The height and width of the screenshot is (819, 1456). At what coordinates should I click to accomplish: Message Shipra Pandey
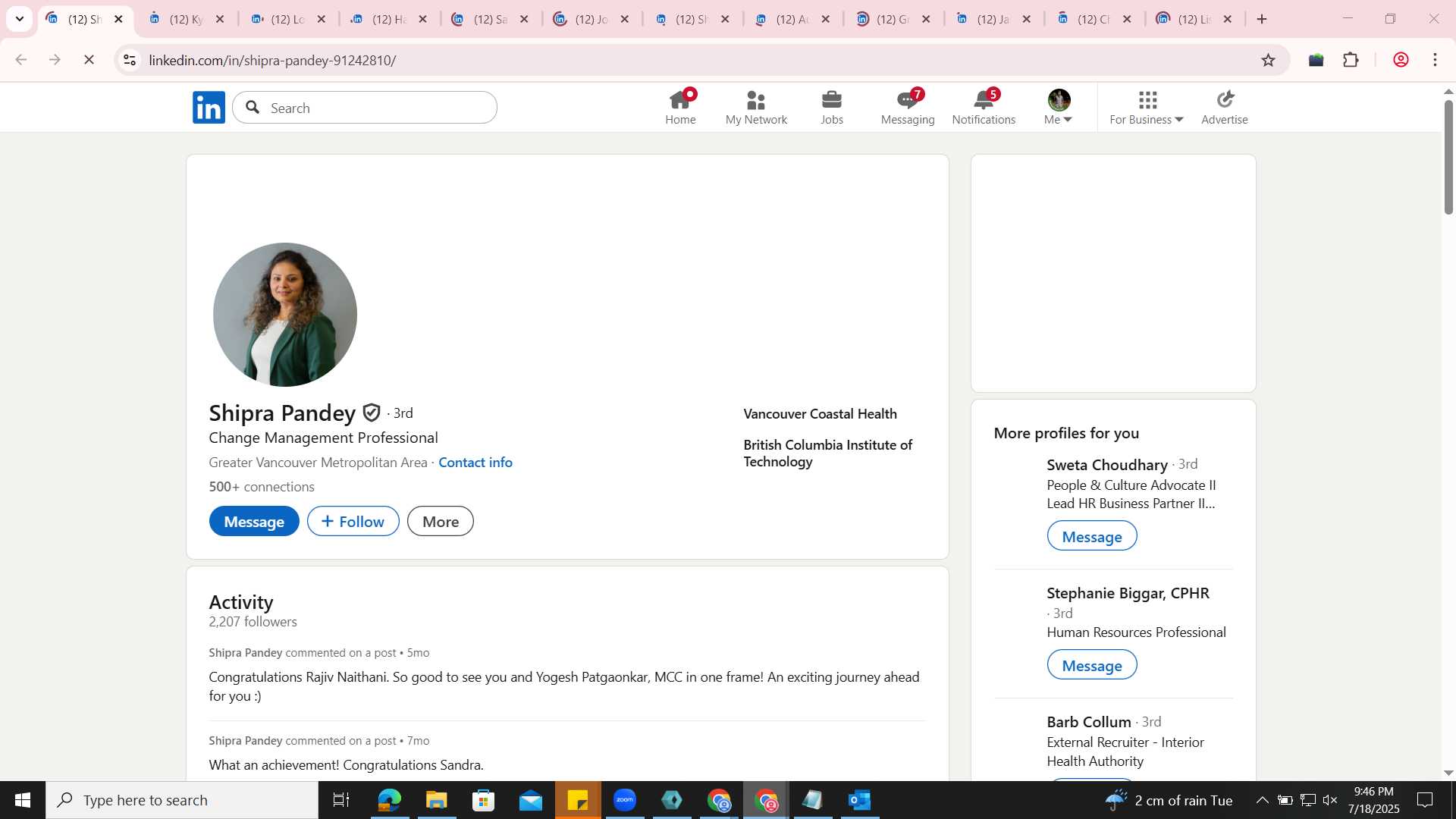(254, 522)
